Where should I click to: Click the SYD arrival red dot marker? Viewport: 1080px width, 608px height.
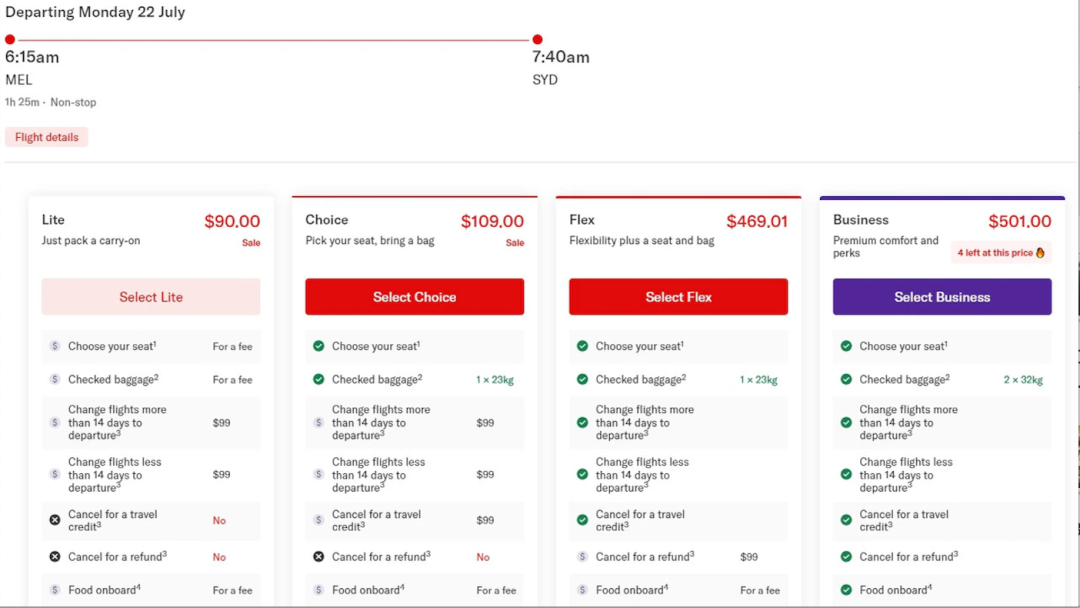tap(537, 40)
